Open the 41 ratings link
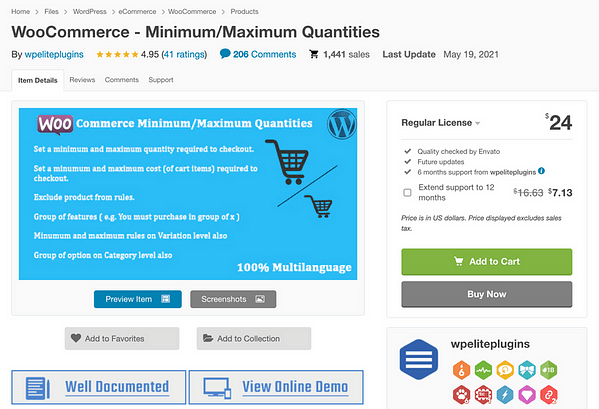 [184, 54]
